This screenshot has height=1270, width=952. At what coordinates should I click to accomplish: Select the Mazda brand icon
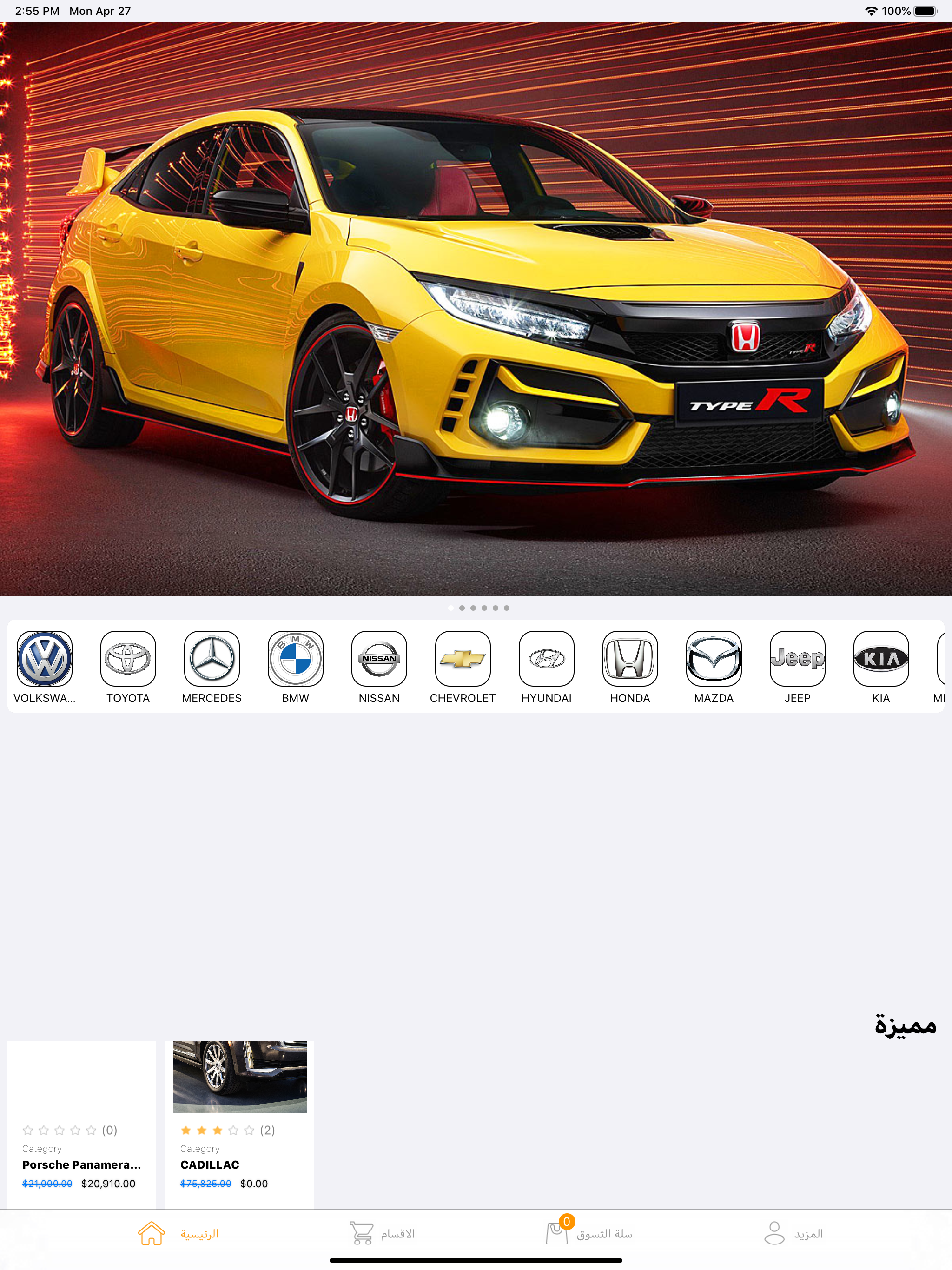click(714, 659)
